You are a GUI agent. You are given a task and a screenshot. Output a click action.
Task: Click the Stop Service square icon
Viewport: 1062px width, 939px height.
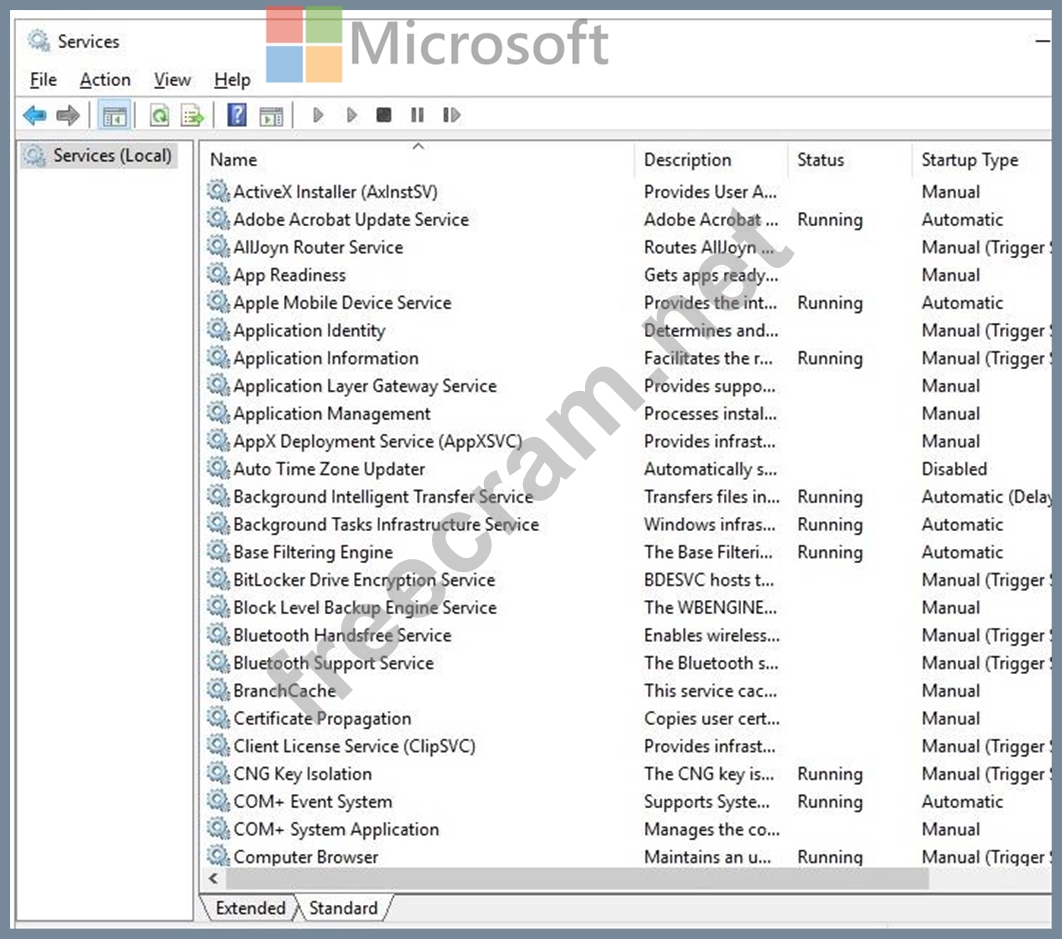[x=383, y=114]
